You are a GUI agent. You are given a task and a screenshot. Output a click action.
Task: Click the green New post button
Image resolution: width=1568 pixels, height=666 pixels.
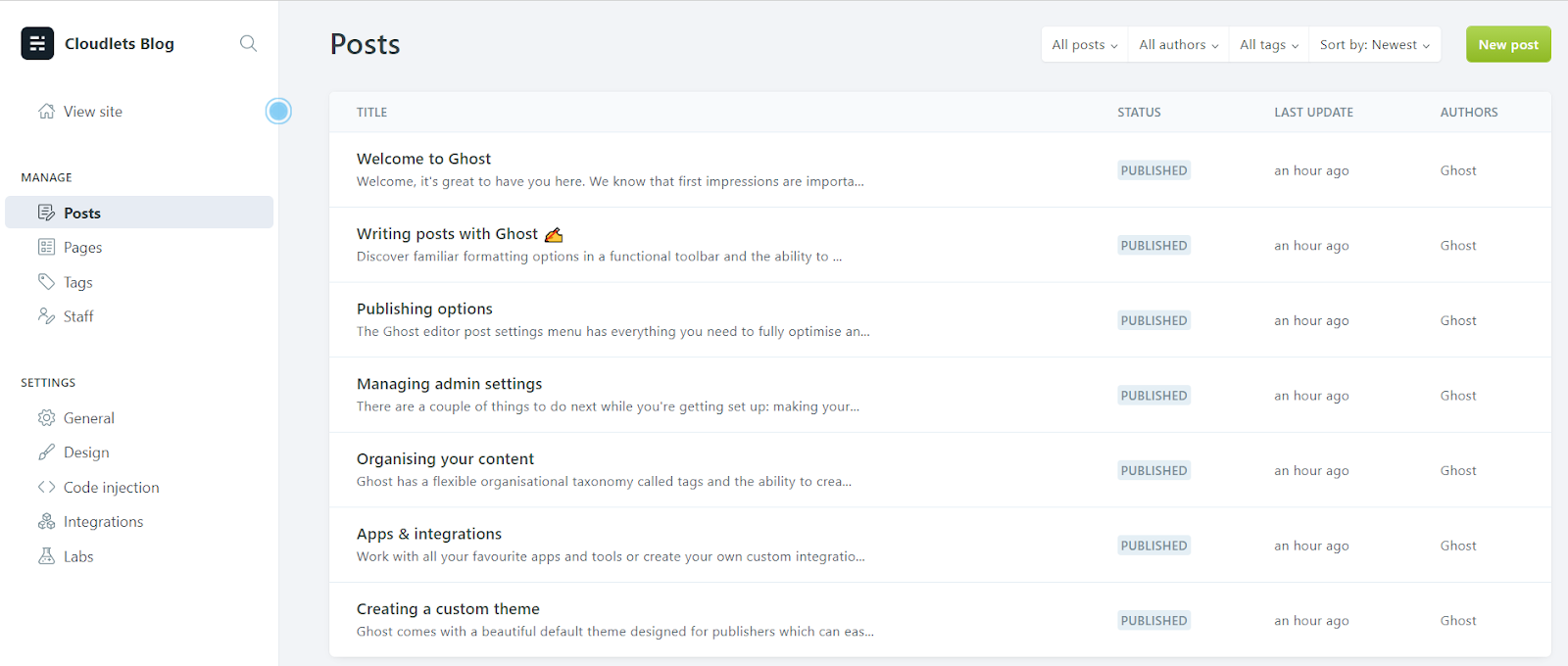pyautogui.click(x=1508, y=44)
